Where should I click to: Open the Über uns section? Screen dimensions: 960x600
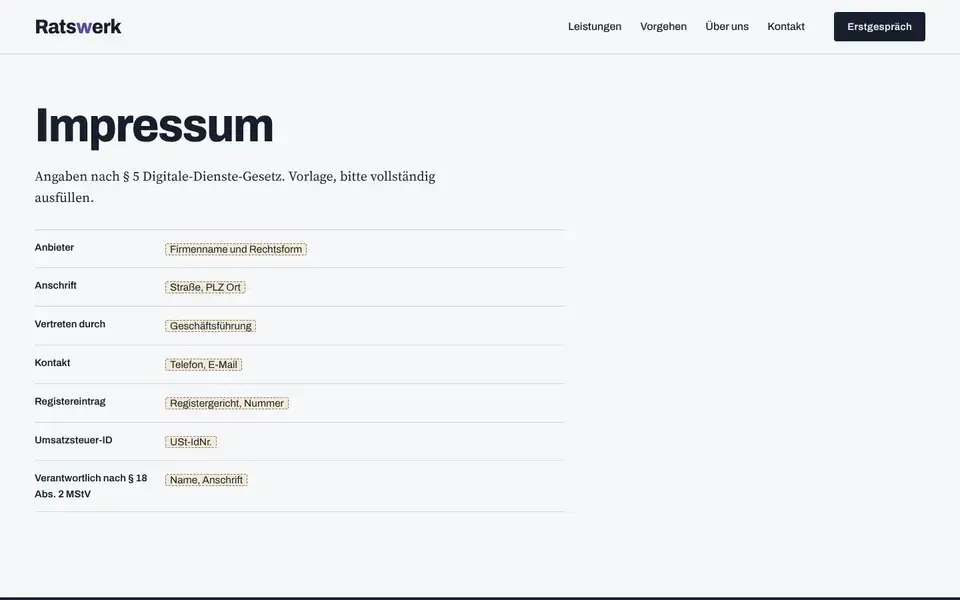click(x=727, y=26)
